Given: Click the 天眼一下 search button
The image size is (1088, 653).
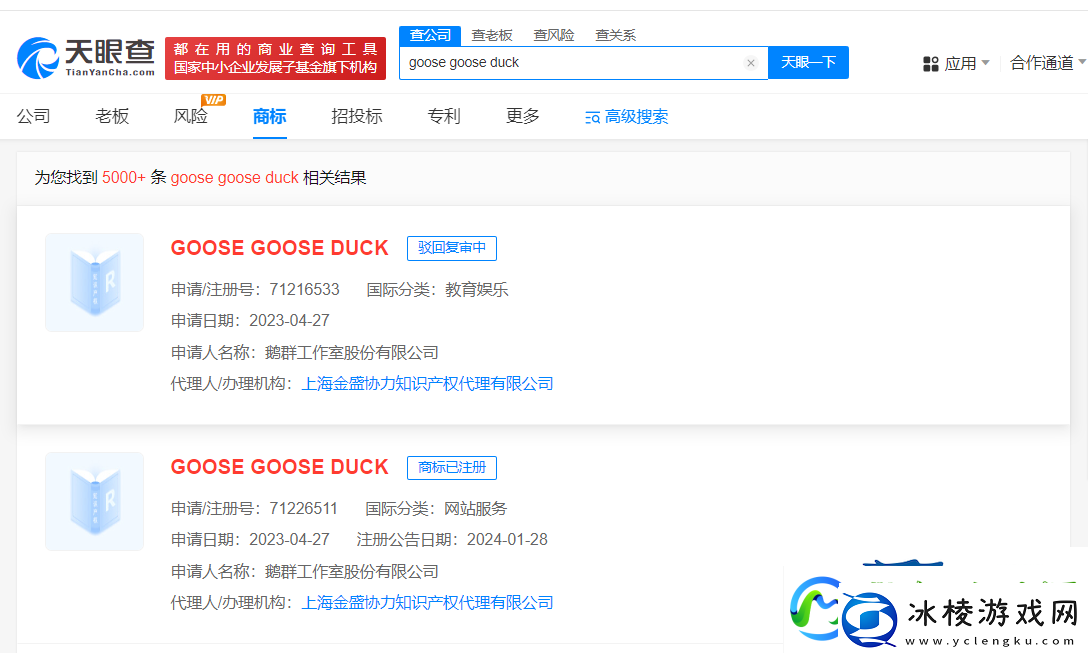Looking at the screenshot, I should pos(808,62).
